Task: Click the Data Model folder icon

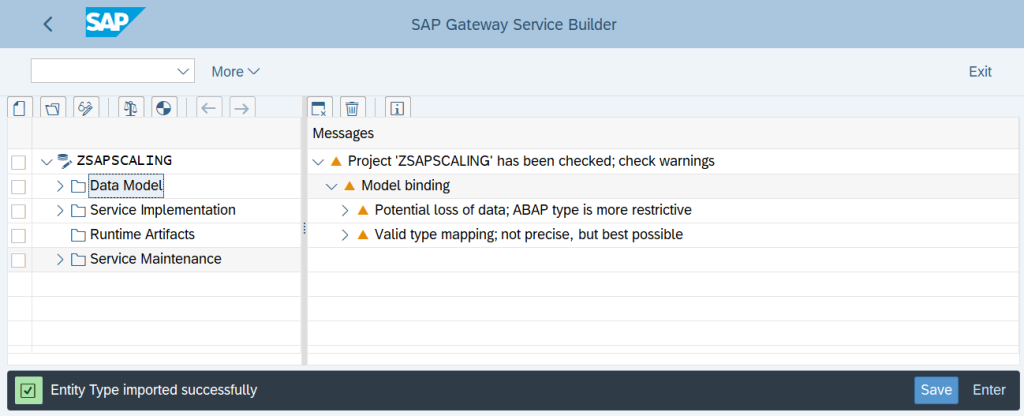Action: coord(78,187)
